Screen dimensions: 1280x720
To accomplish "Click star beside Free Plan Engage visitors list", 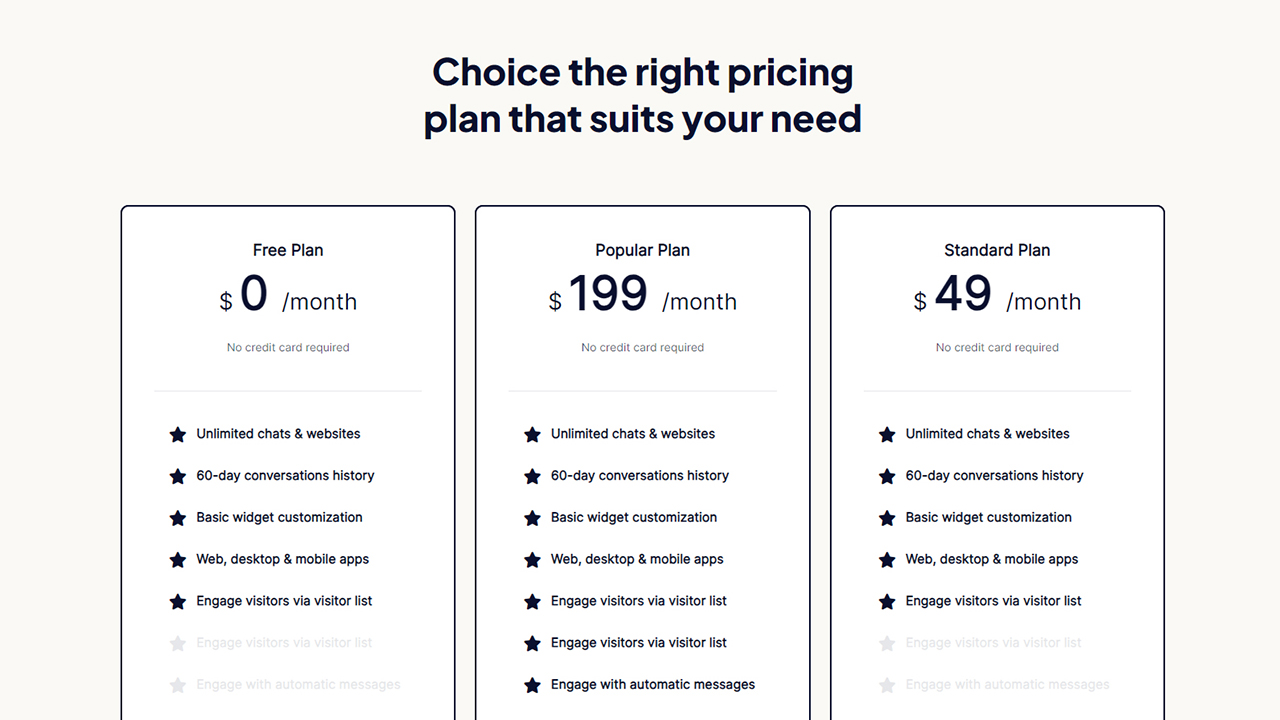I will tap(178, 602).
